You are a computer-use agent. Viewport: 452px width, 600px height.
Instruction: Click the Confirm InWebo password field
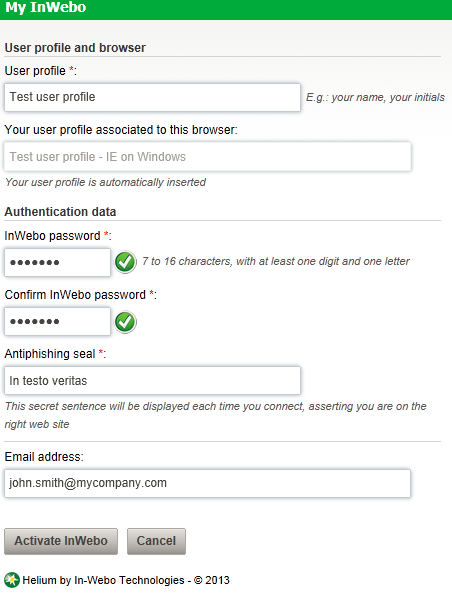pos(57,321)
